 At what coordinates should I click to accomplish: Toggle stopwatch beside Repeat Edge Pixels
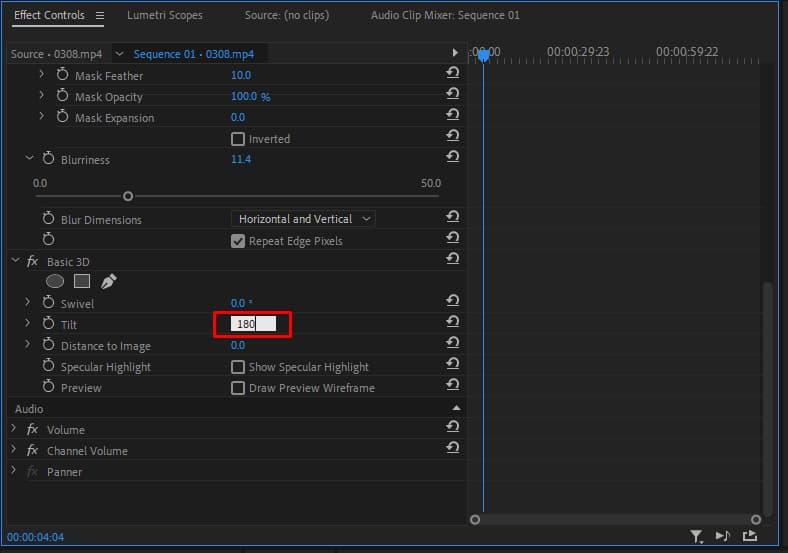48,239
